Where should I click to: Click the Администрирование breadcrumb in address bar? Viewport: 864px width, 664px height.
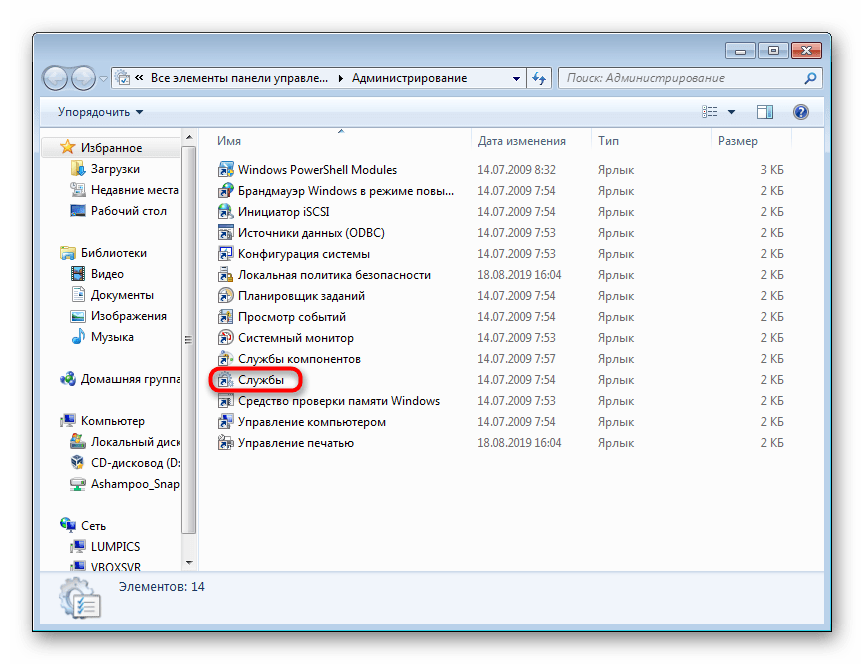click(x=409, y=78)
